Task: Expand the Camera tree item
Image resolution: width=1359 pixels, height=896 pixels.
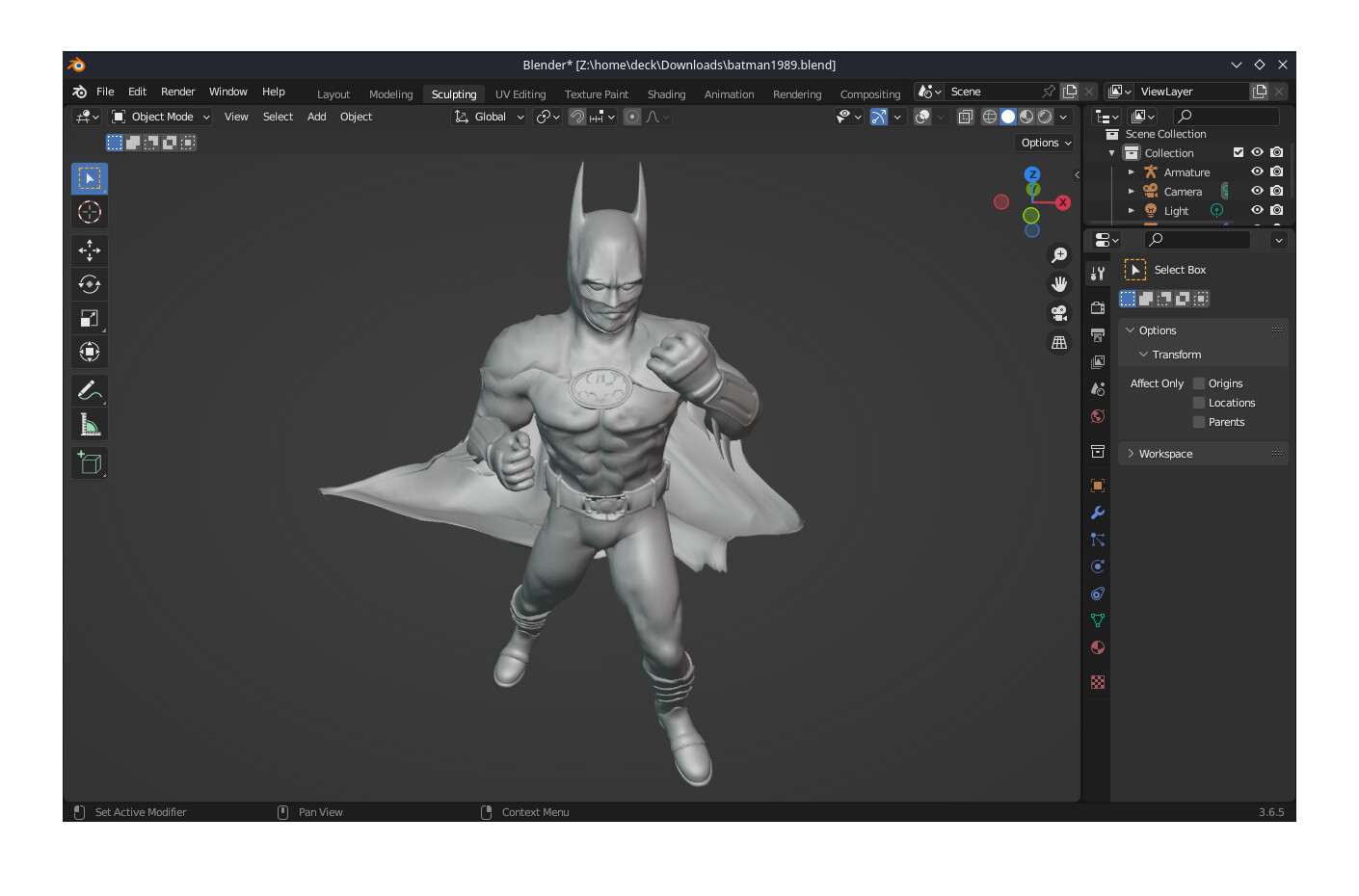Action: pyautogui.click(x=1132, y=192)
